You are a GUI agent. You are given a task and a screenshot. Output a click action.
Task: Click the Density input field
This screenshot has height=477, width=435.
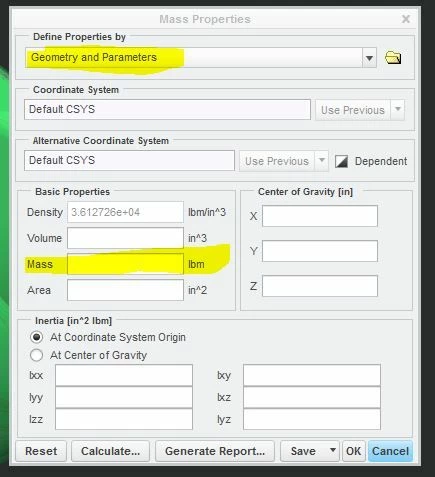coord(125,212)
